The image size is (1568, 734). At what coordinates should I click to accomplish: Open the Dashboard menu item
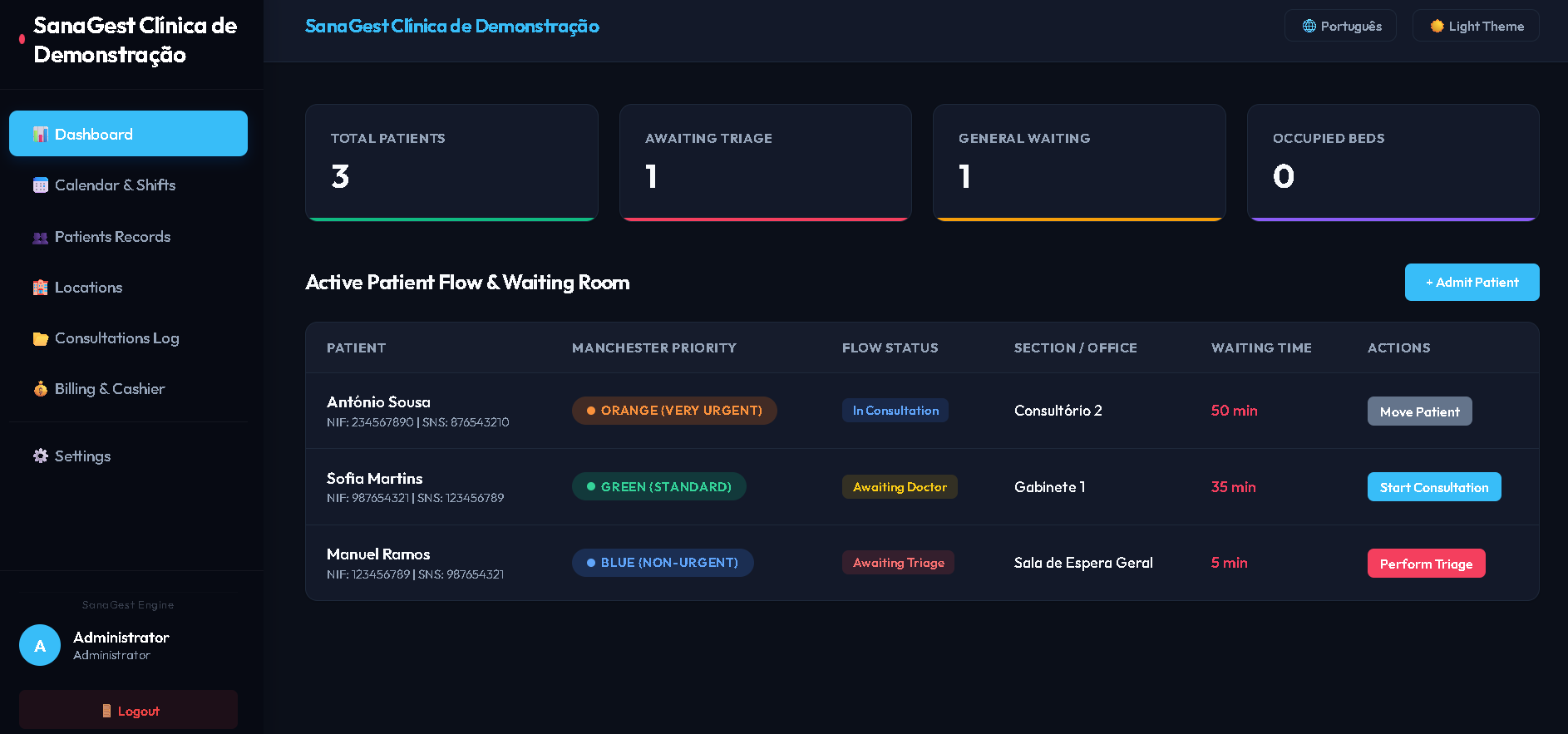[x=128, y=134]
